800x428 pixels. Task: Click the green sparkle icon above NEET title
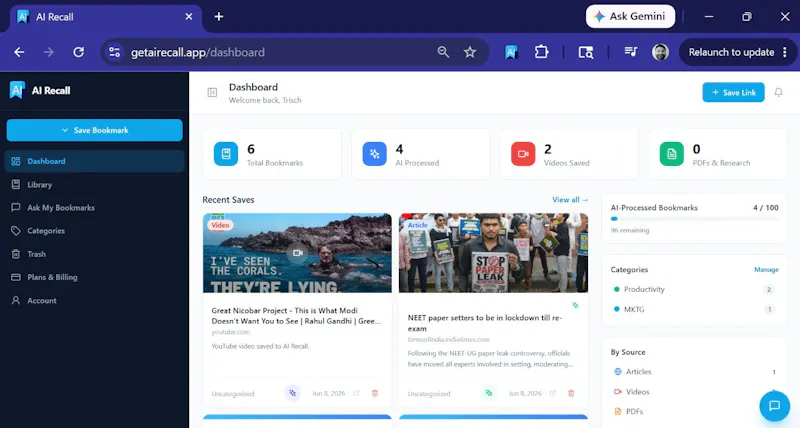point(576,305)
